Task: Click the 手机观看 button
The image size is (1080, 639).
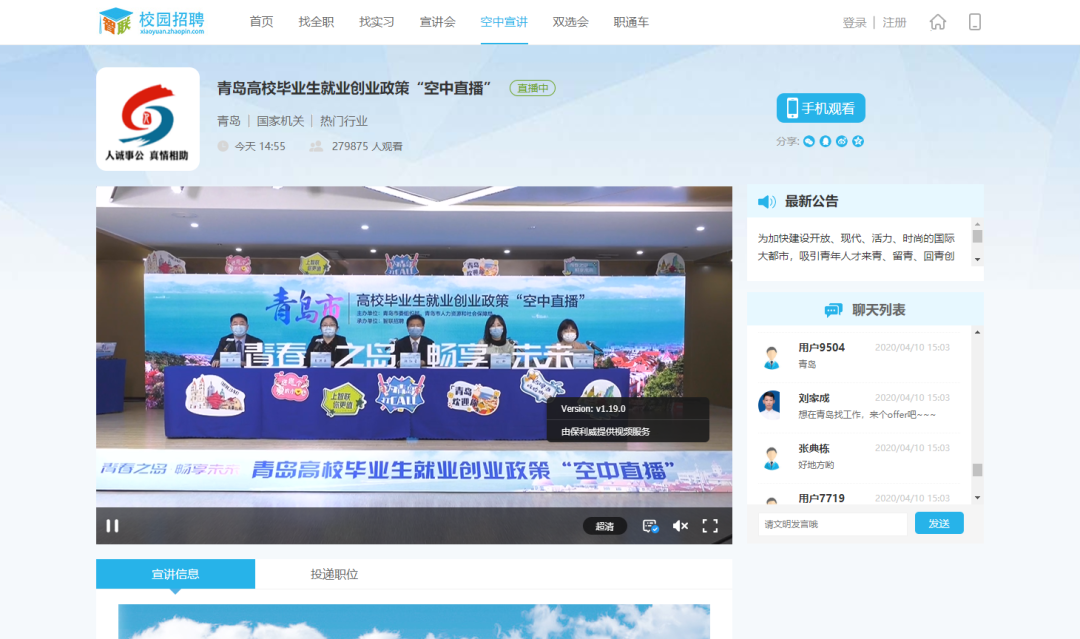Action: click(x=820, y=108)
